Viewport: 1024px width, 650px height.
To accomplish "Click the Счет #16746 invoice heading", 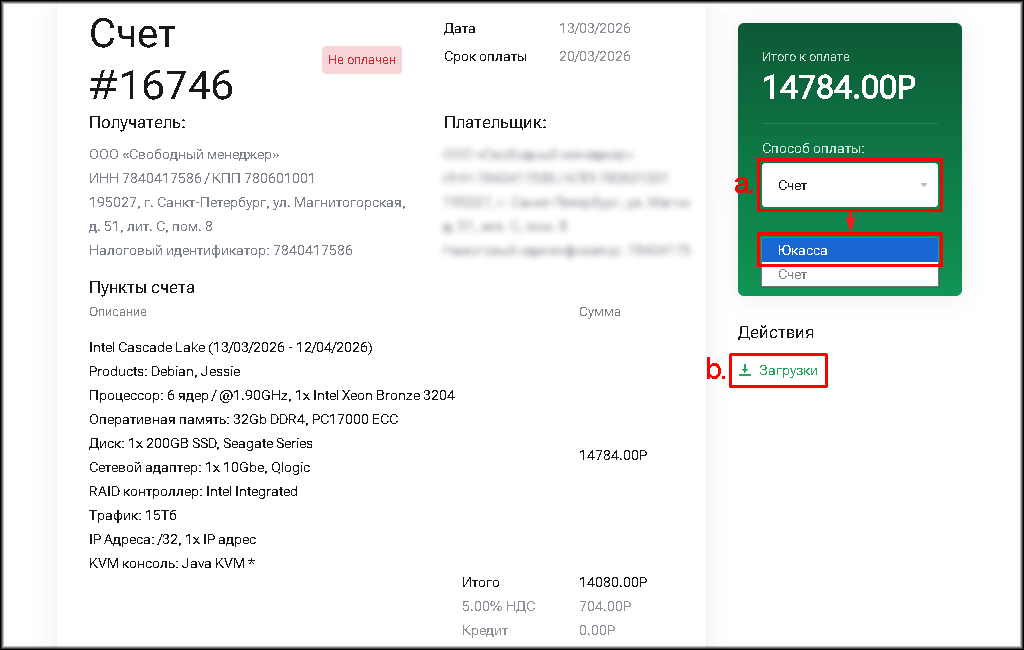I will click(x=161, y=61).
